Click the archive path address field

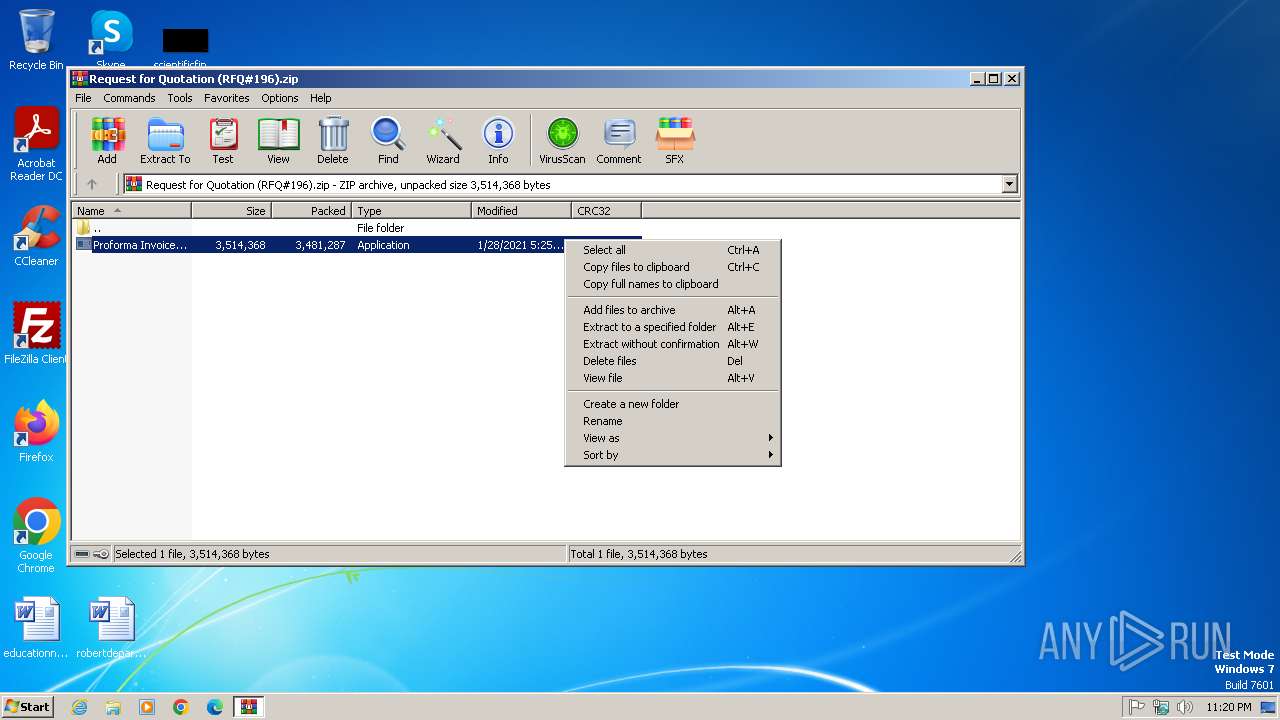[x=563, y=184]
